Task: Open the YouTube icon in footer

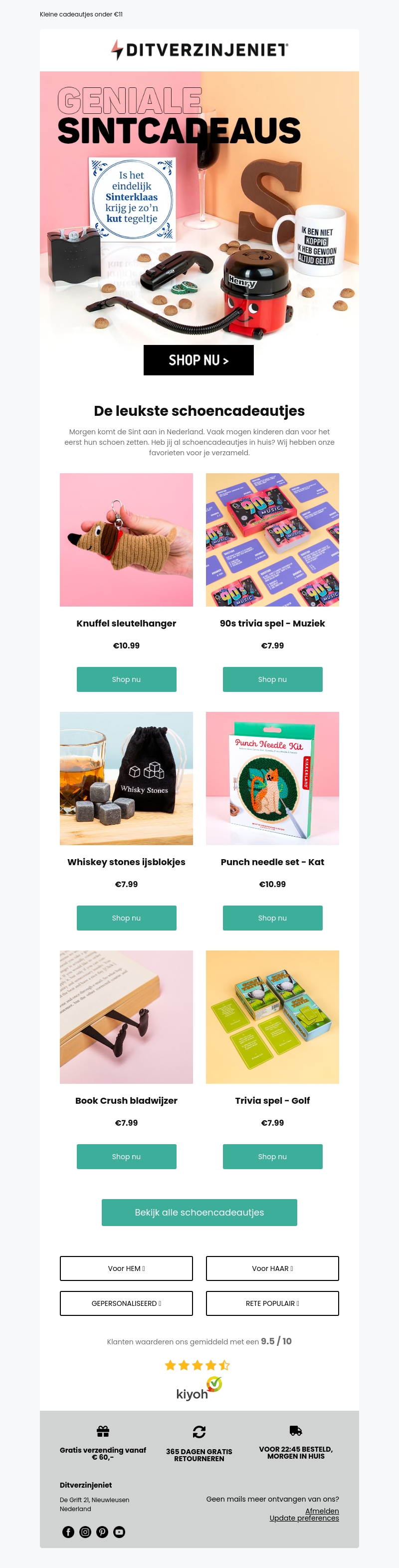Action: point(119,1532)
